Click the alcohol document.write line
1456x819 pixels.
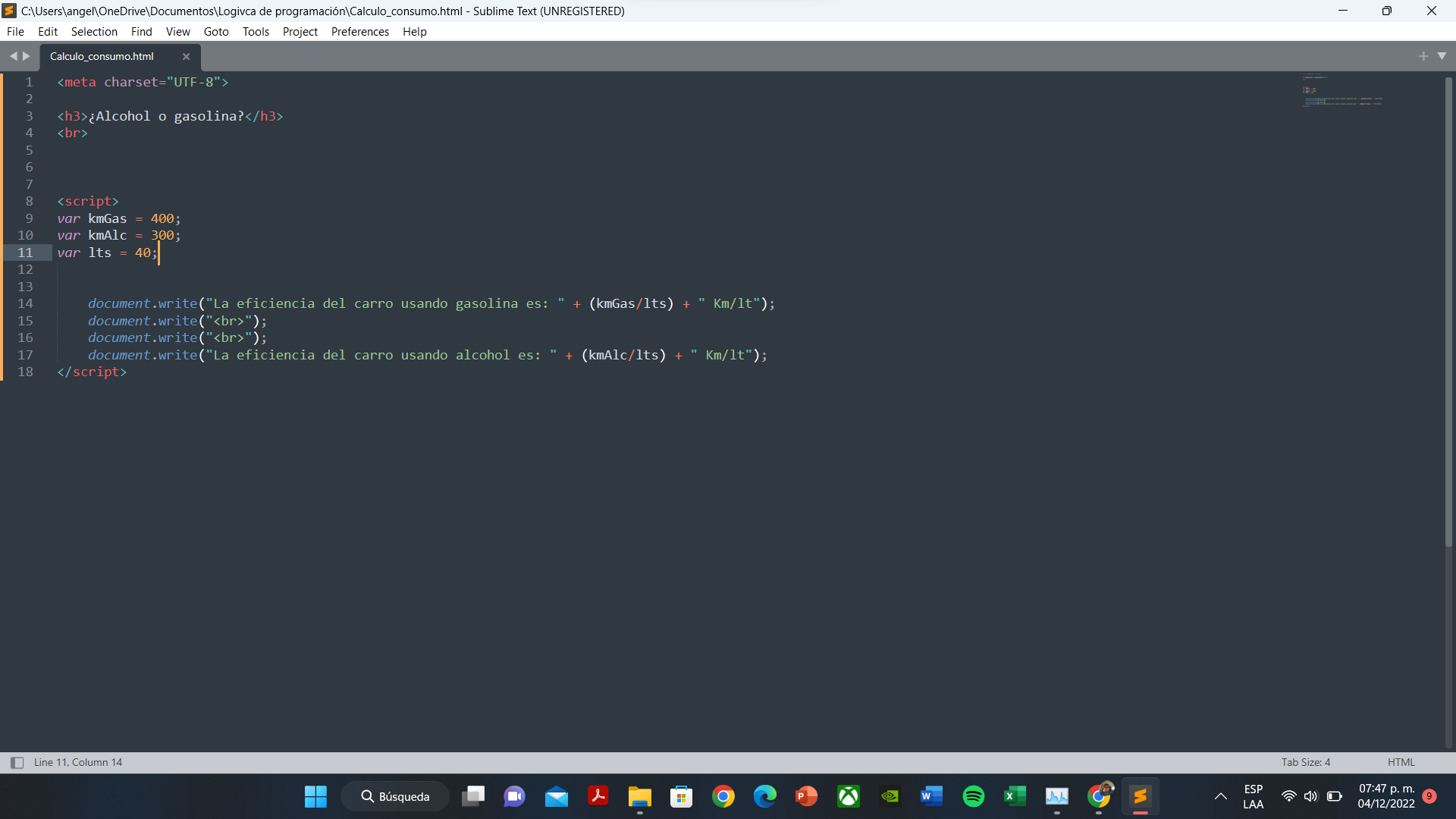(428, 355)
